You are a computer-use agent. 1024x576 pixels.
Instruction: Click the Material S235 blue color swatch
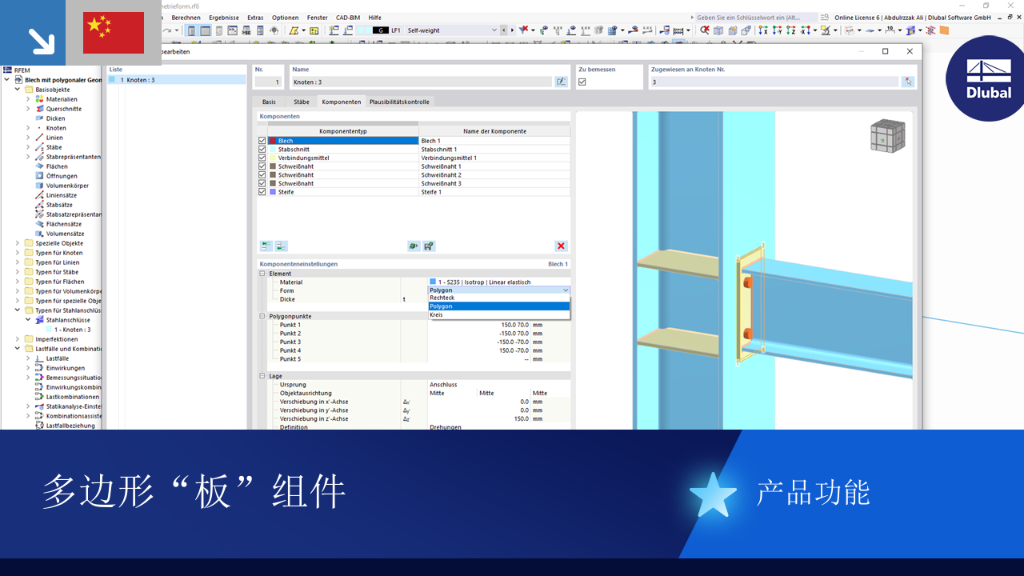[x=432, y=282]
